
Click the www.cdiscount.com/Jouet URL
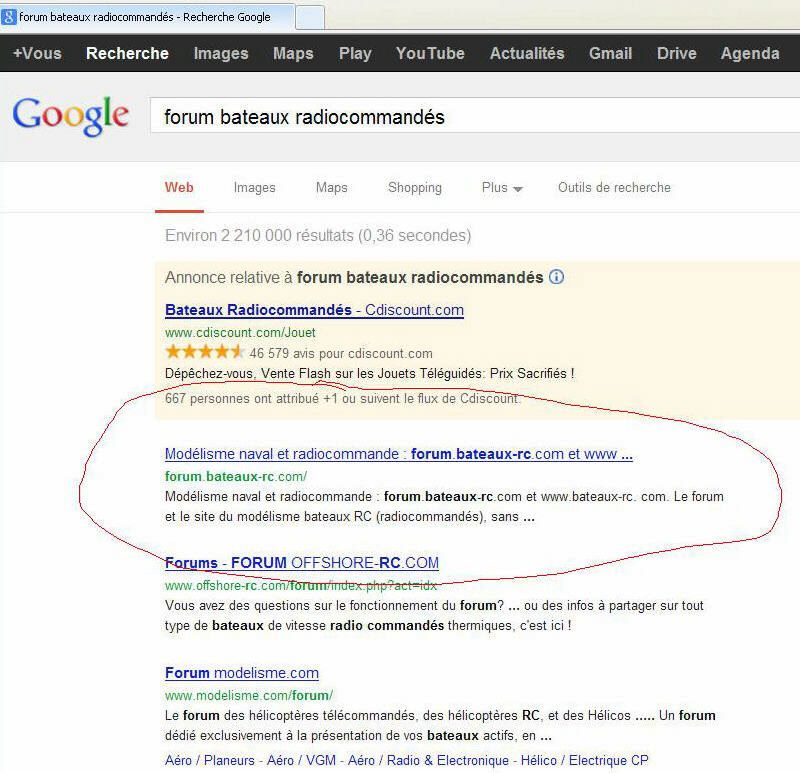click(240, 333)
